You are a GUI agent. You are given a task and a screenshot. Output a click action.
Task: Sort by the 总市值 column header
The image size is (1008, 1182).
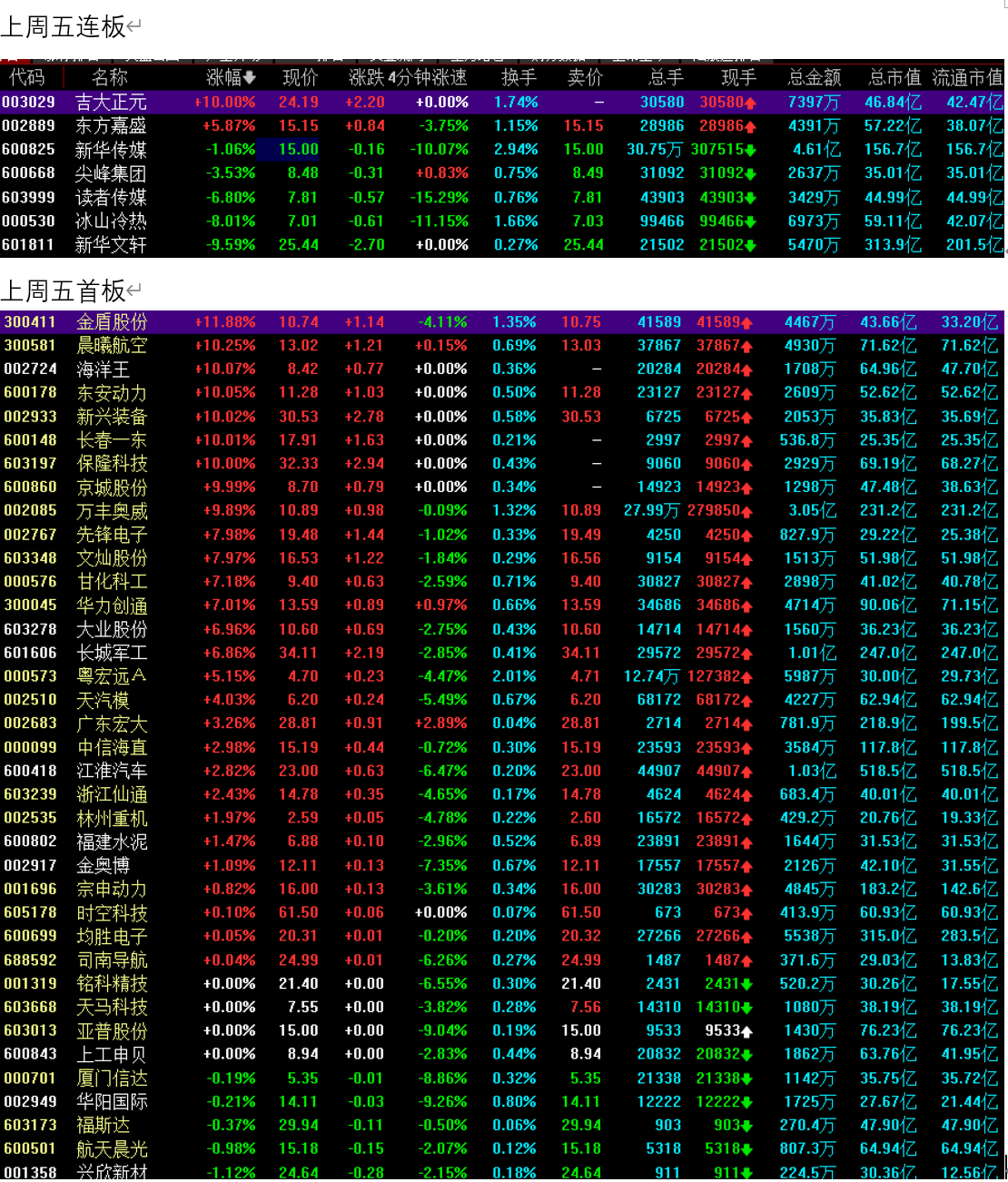click(894, 77)
